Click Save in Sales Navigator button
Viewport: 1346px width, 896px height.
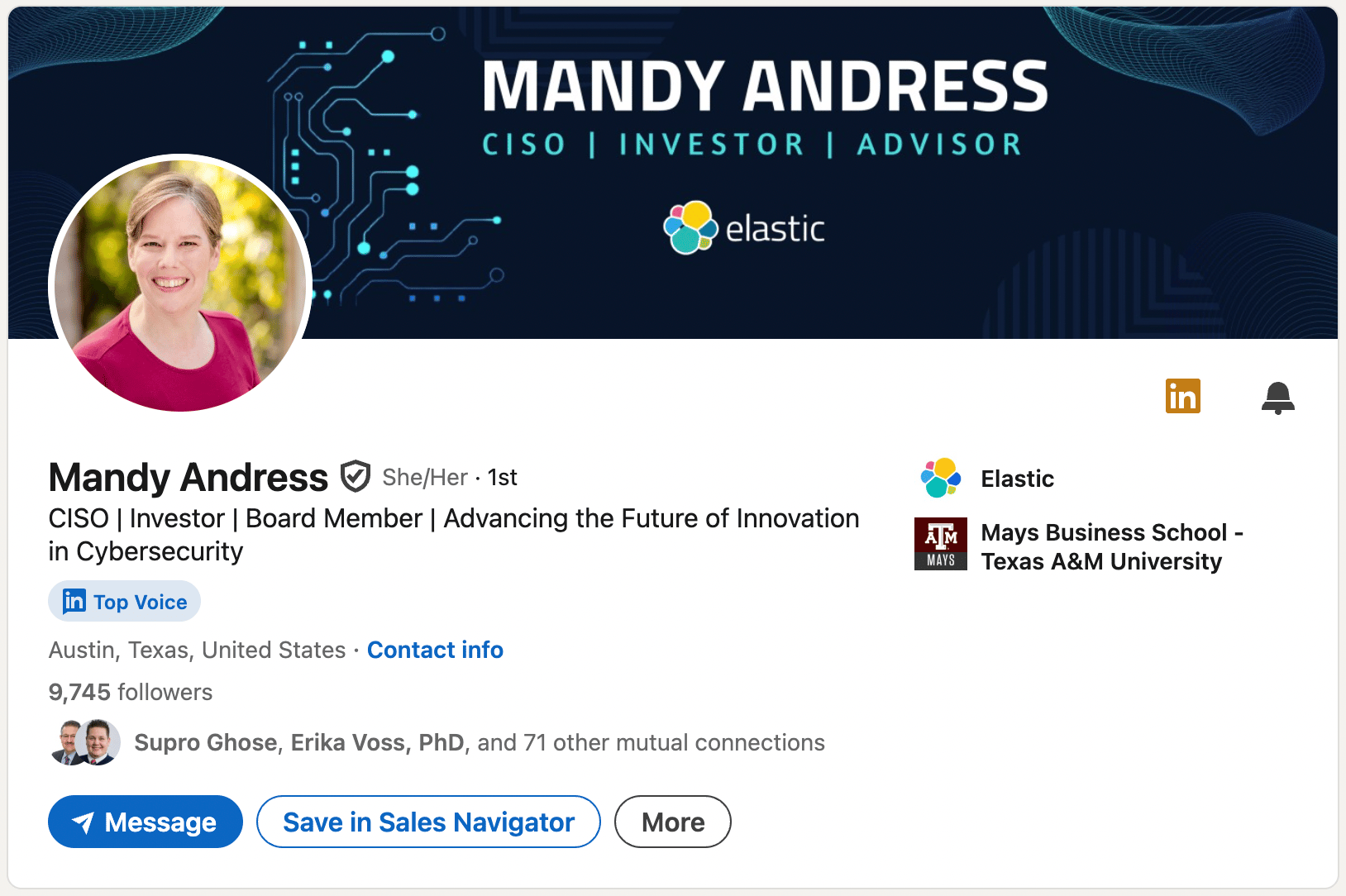pos(428,822)
